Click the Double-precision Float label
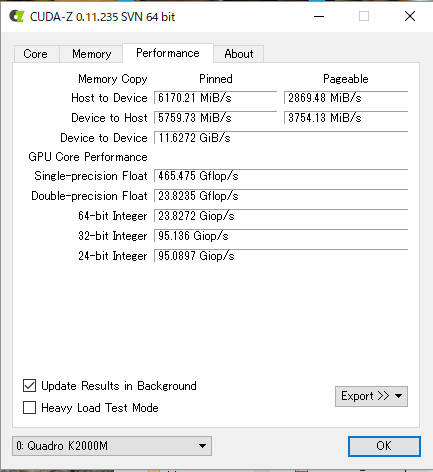 pyautogui.click(x=89, y=196)
